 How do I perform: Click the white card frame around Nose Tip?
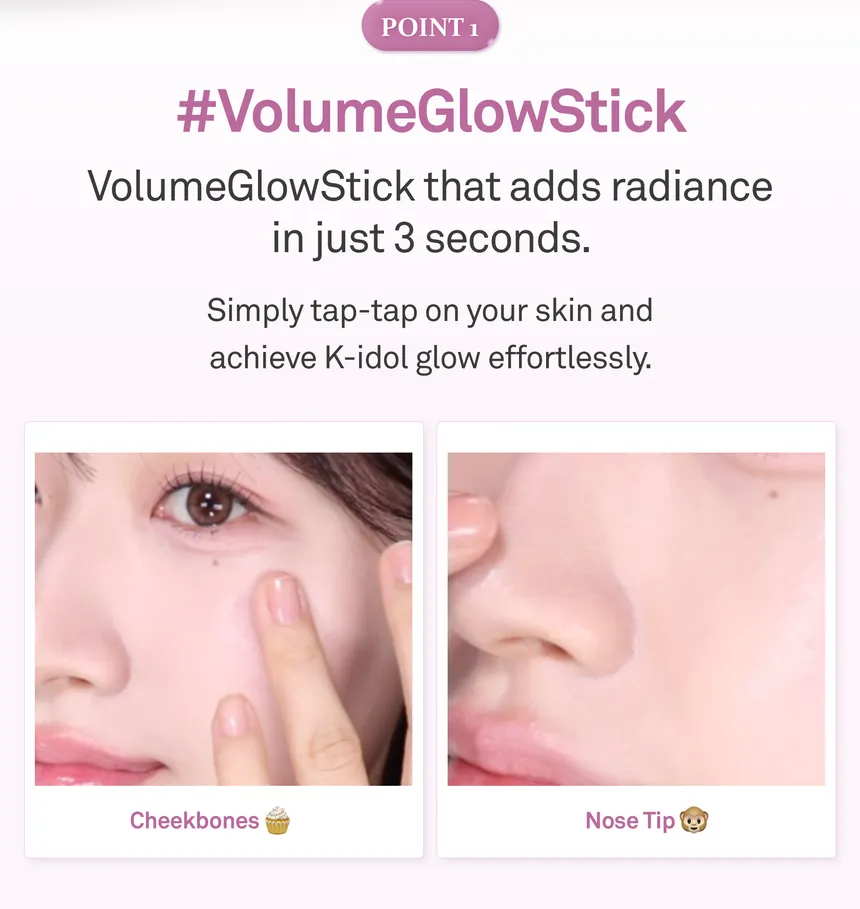(636, 640)
